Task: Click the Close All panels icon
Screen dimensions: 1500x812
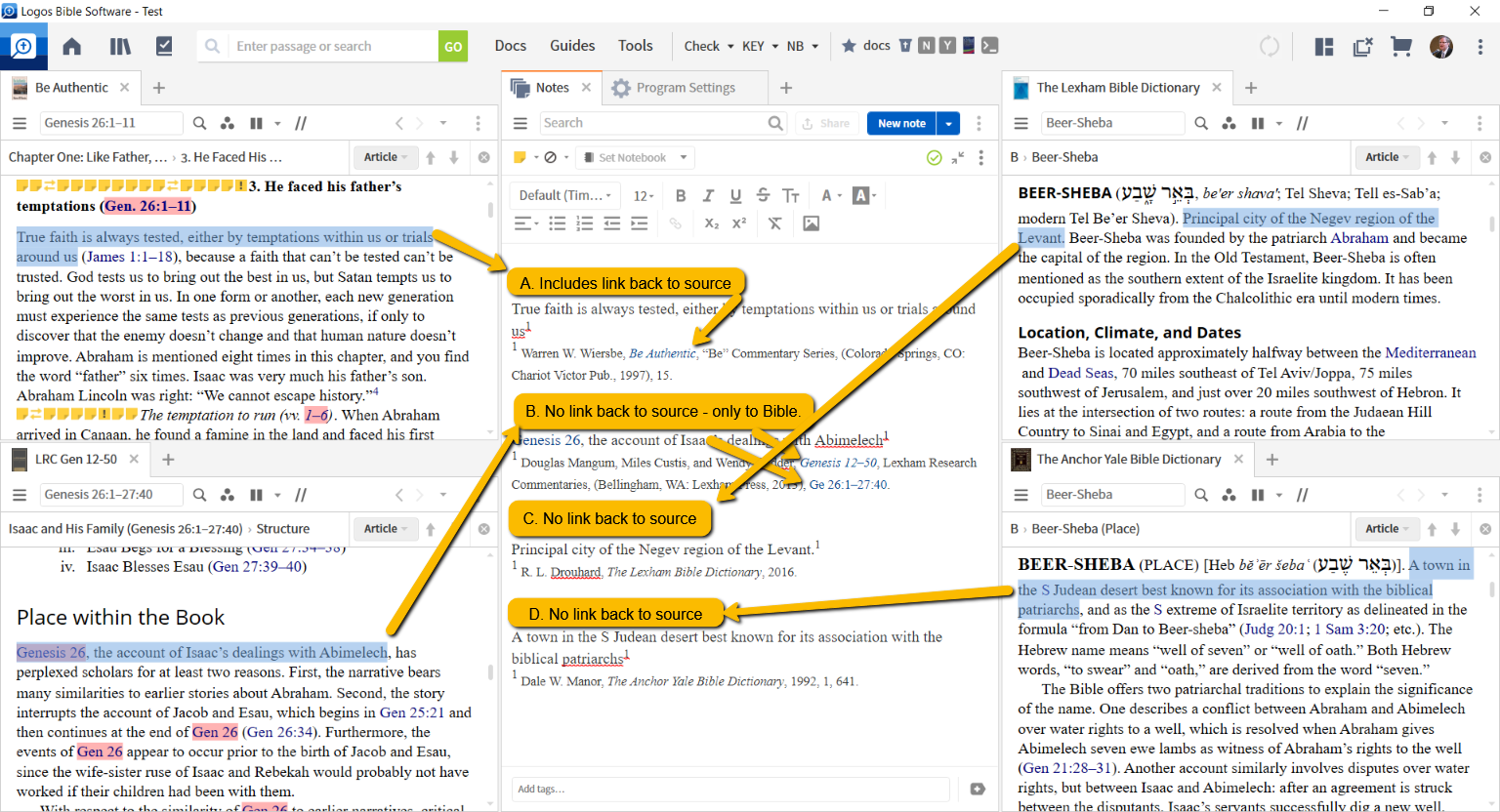Action: click(x=1362, y=46)
